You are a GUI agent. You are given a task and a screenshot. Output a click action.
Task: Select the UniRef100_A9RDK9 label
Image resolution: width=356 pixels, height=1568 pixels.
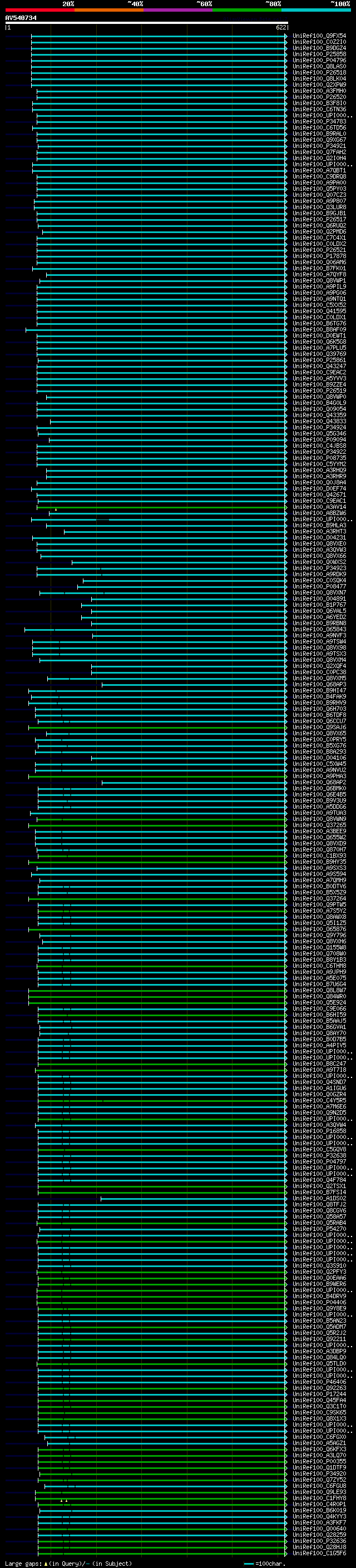click(319, 574)
